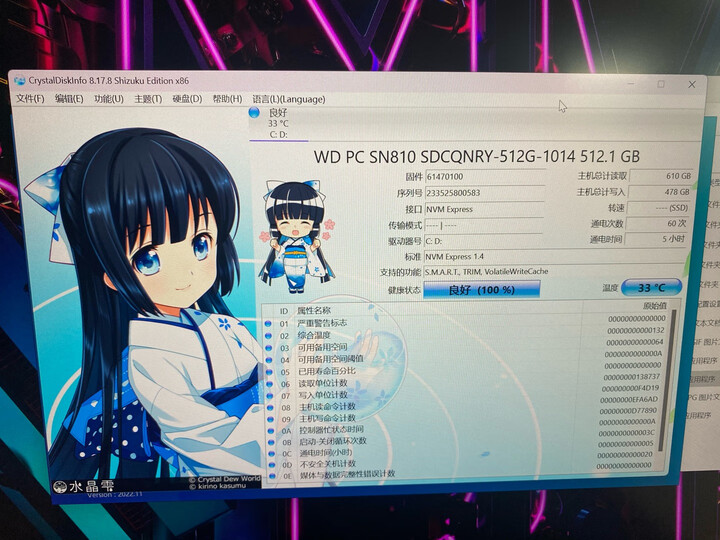Viewport: 720px width, 540px height.
Task: Click the 属性名称 column header
Action: (314, 311)
